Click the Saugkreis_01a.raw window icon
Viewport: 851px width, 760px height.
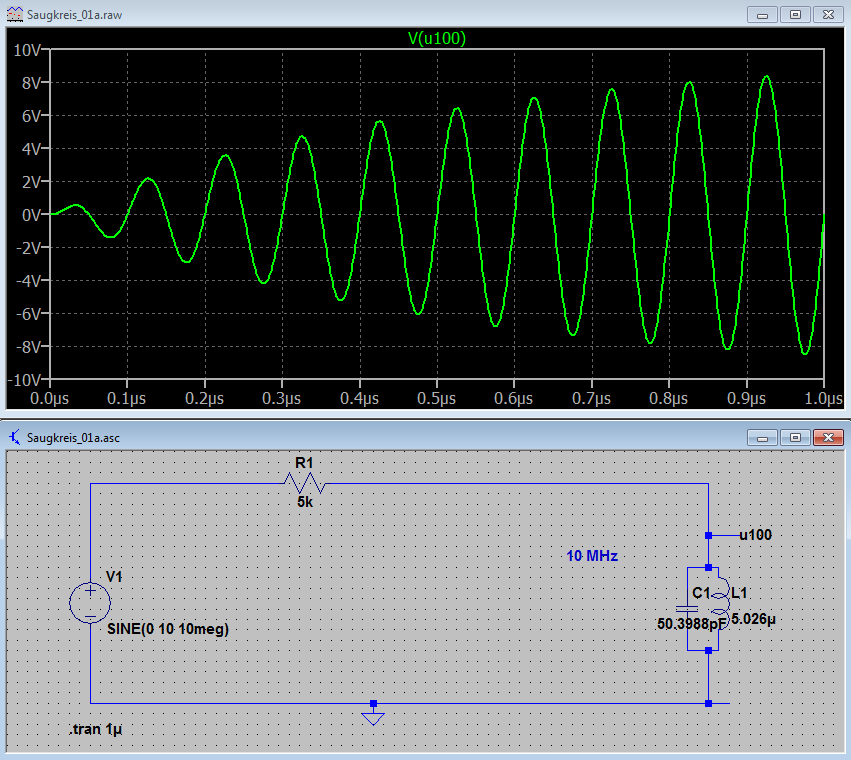tap(13, 15)
